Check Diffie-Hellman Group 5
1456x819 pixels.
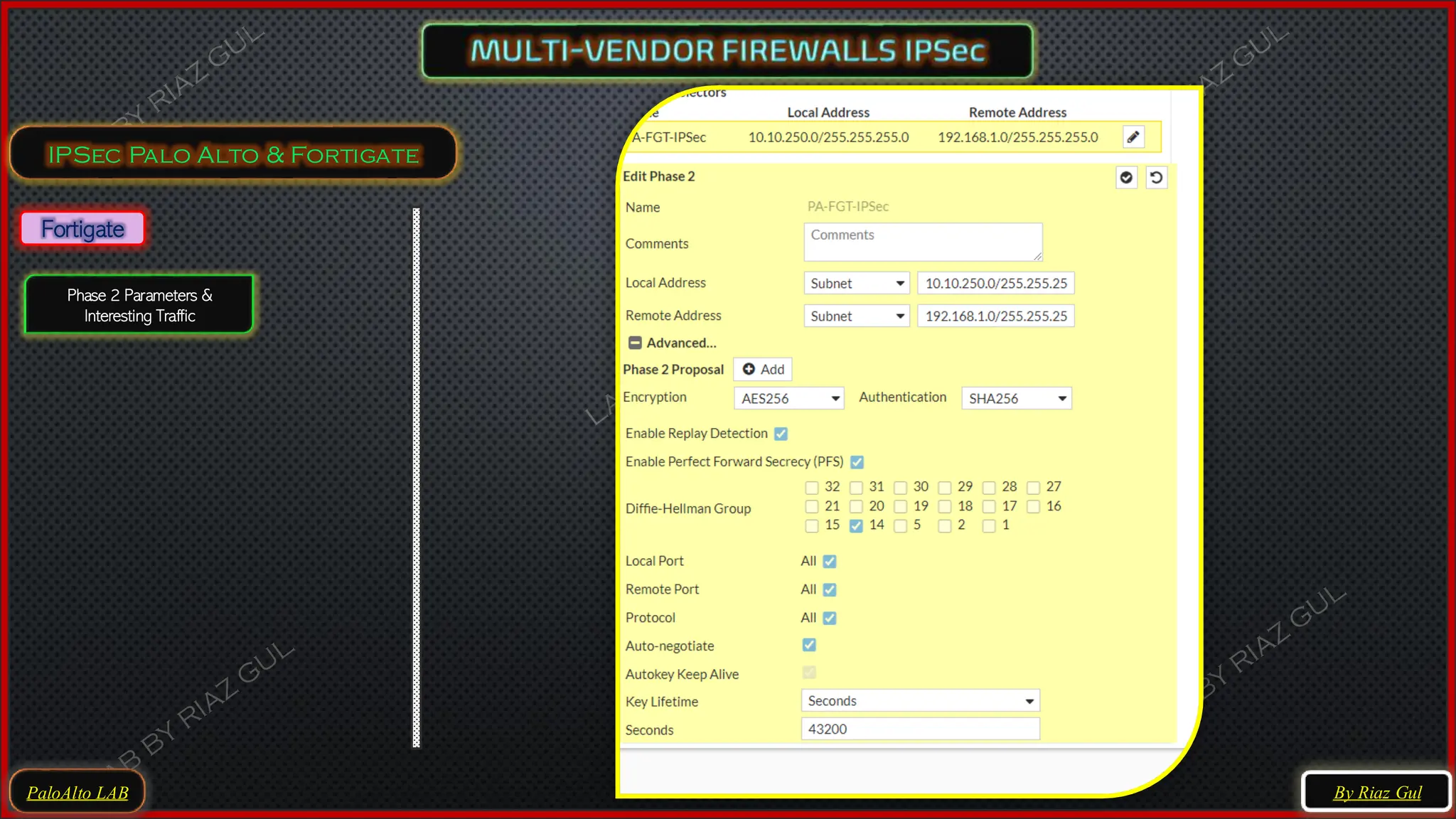point(900,525)
